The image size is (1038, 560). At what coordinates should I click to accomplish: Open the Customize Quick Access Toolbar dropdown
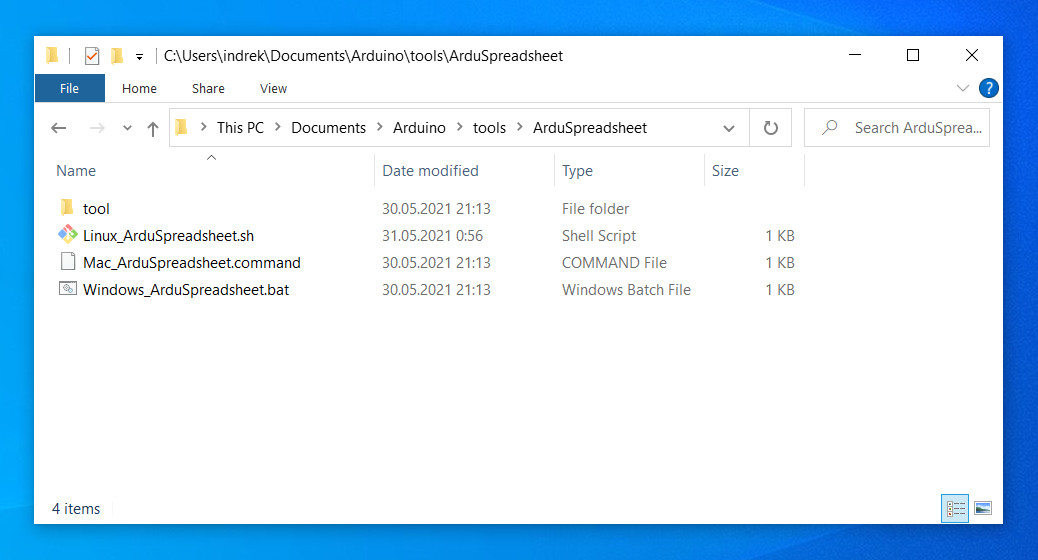tap(140, 57)
